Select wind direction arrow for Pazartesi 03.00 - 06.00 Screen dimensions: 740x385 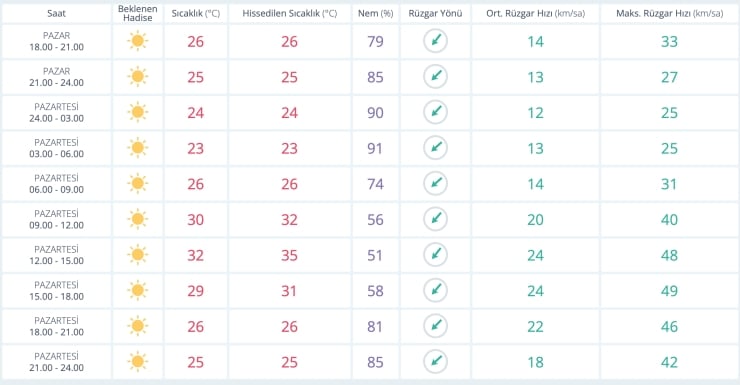[435, 148]
